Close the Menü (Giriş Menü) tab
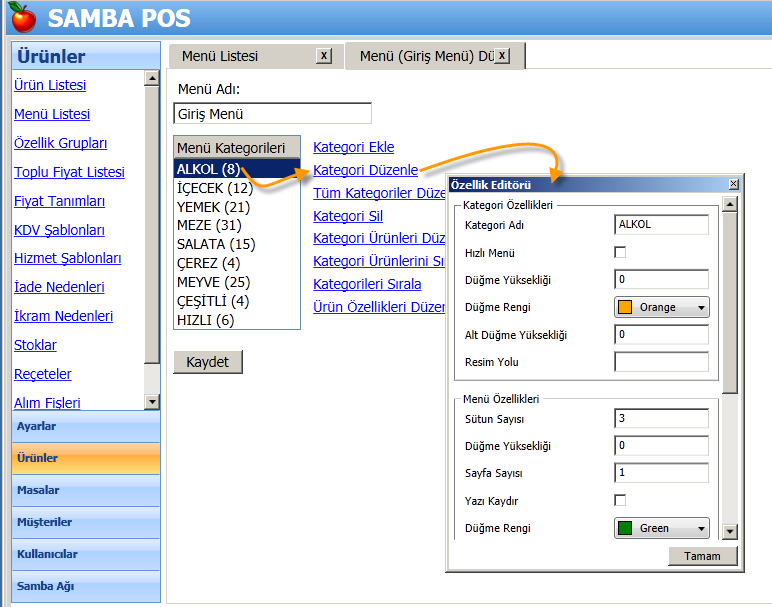Image resolution: width=772 pixels, height=607 pixels. pyautogui.click(x=502, y=56)
